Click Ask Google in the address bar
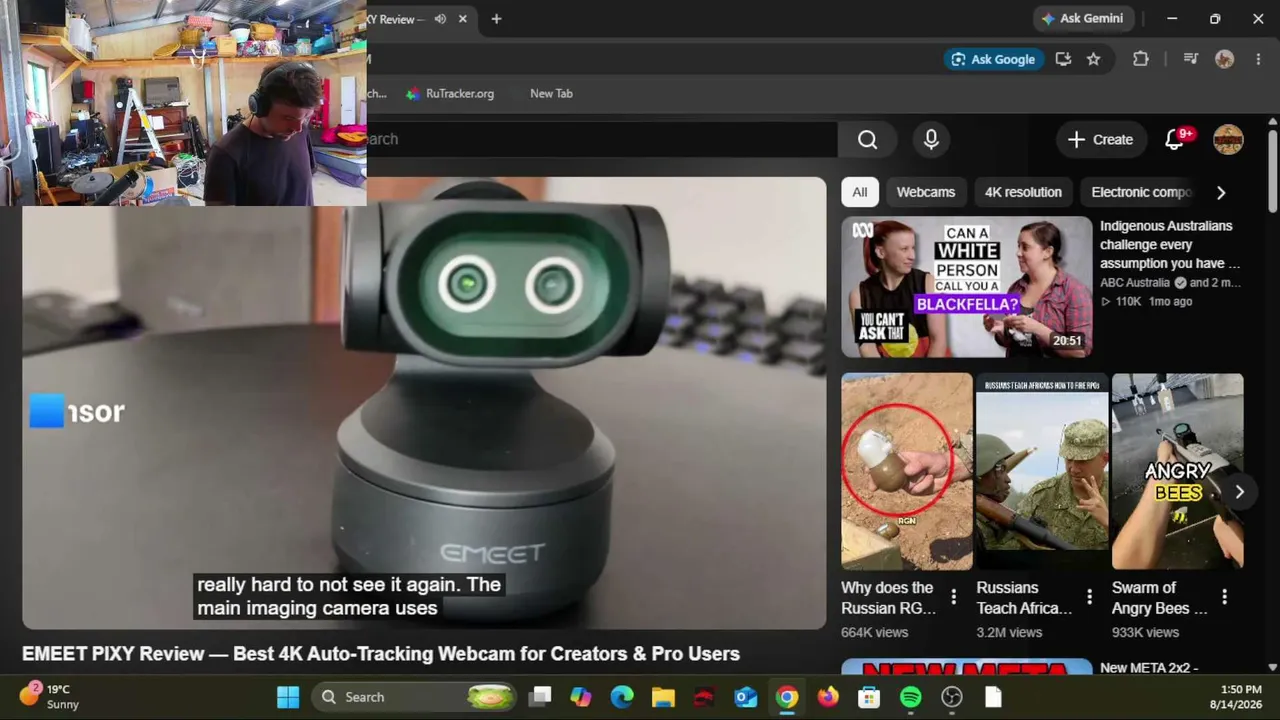This screenshot has width=1280, height=720. tap(993, 59)
